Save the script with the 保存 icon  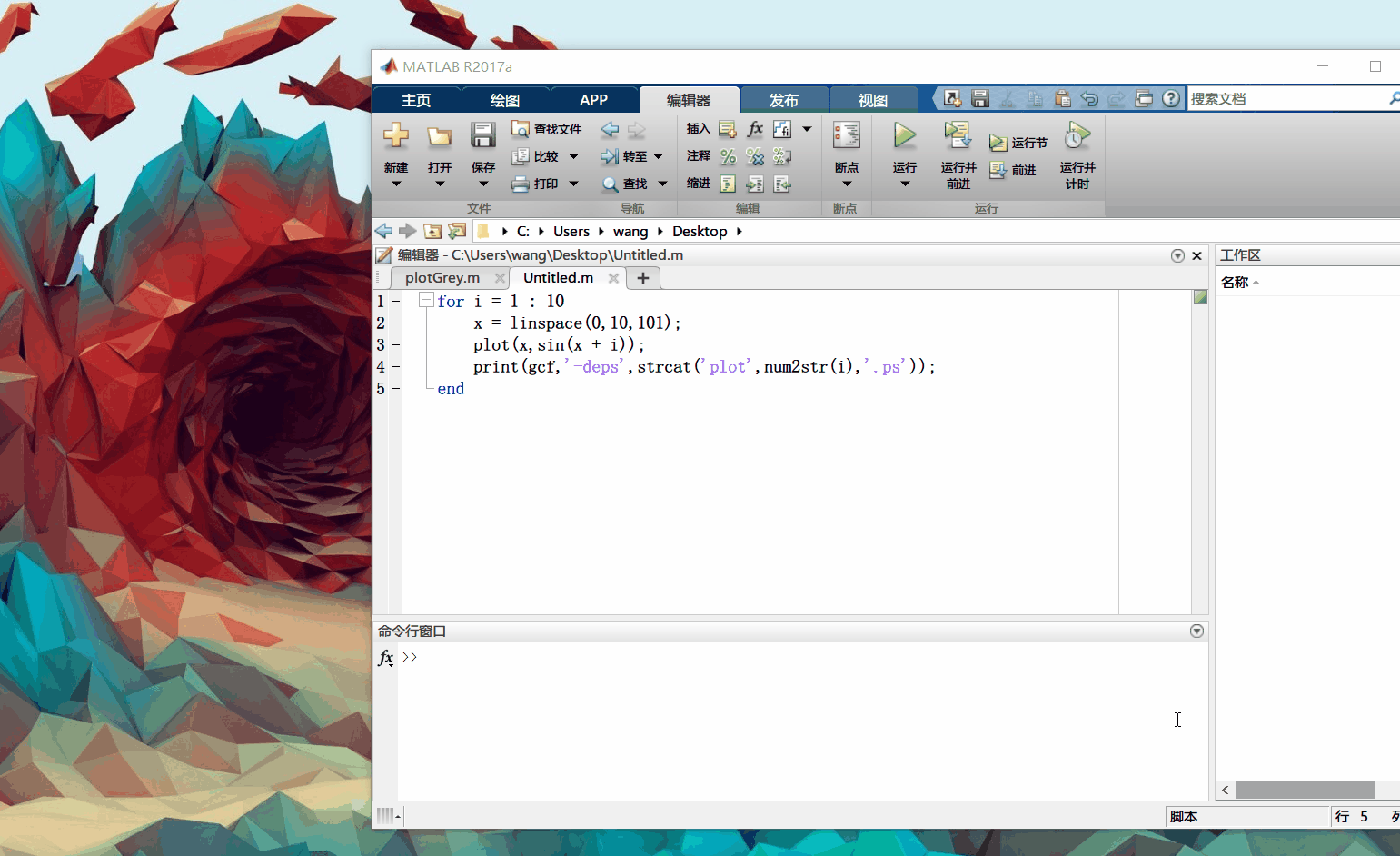coord(482,134)
